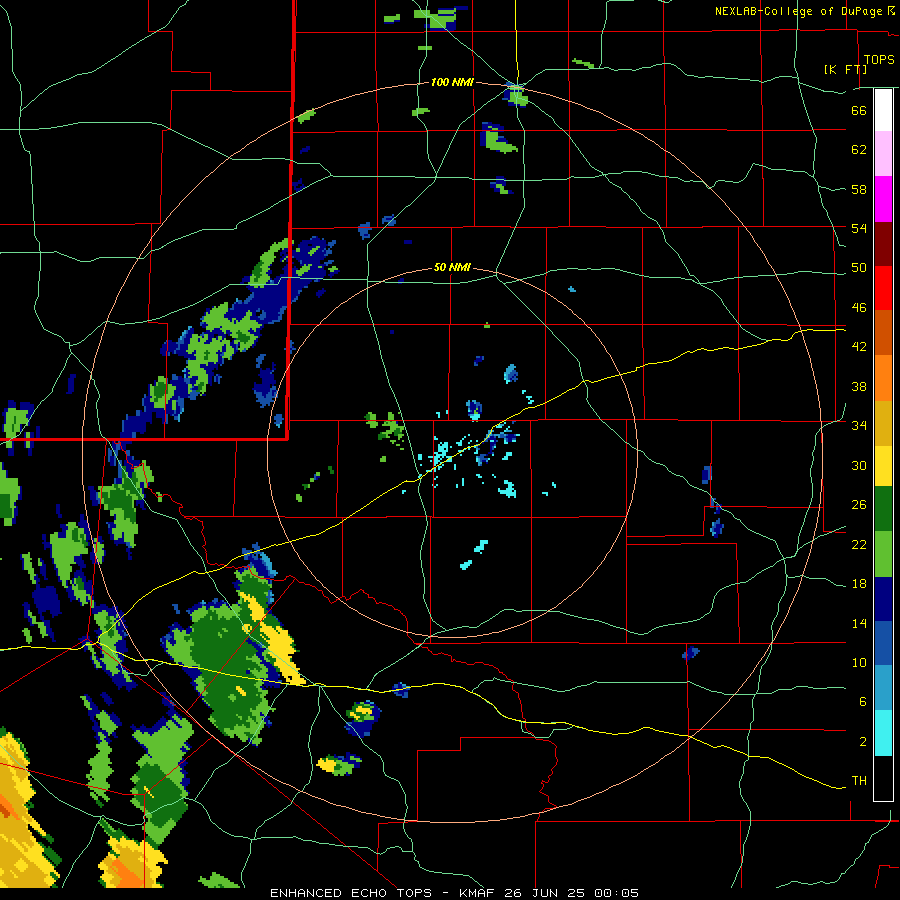Click the legend value "26"

859,505
